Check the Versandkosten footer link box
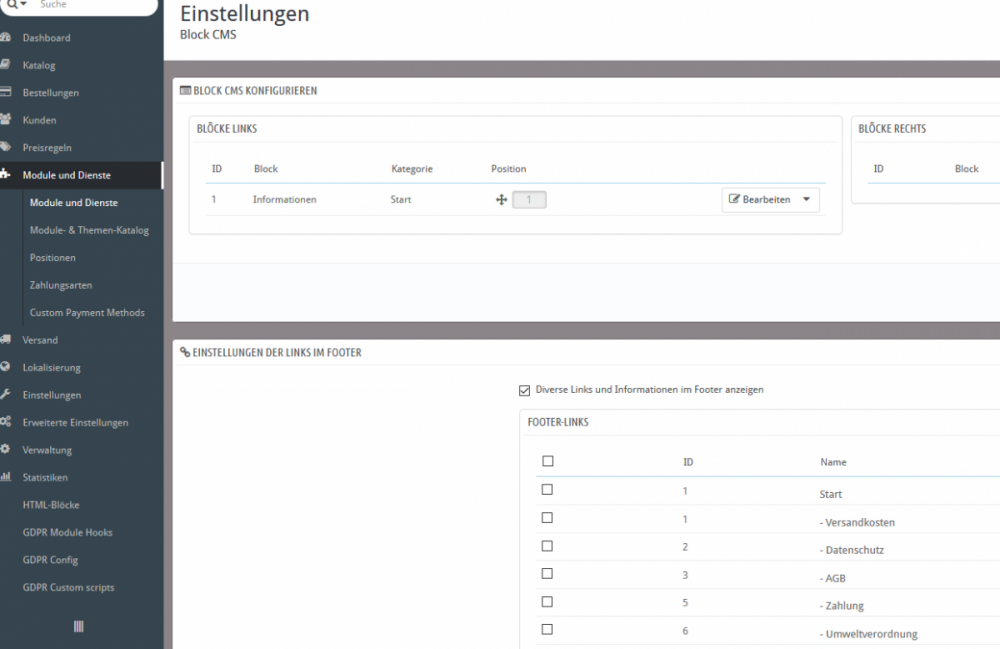 tap(547, 518)
